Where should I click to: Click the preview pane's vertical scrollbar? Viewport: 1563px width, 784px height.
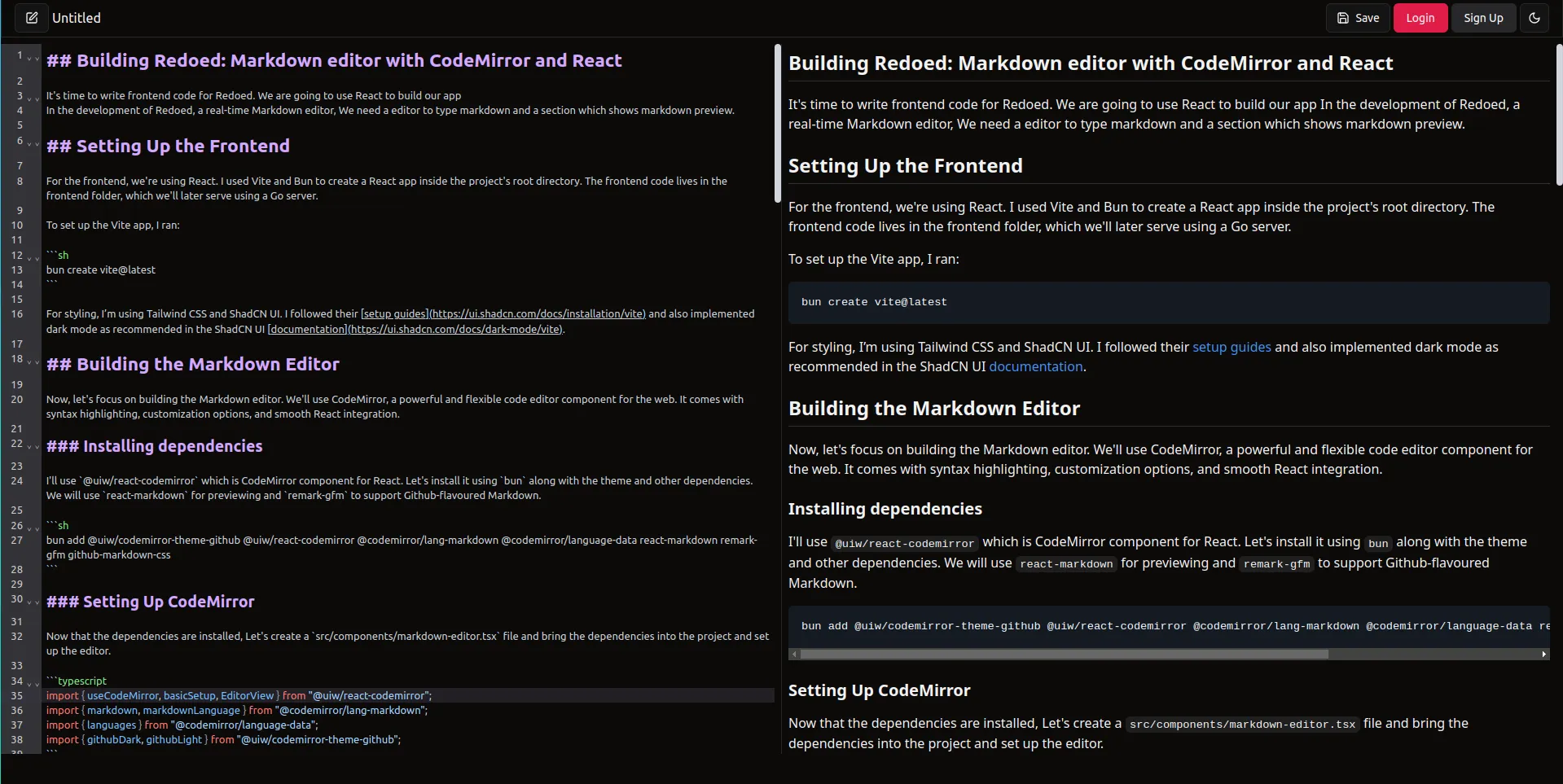click(x=1558, y=115)
